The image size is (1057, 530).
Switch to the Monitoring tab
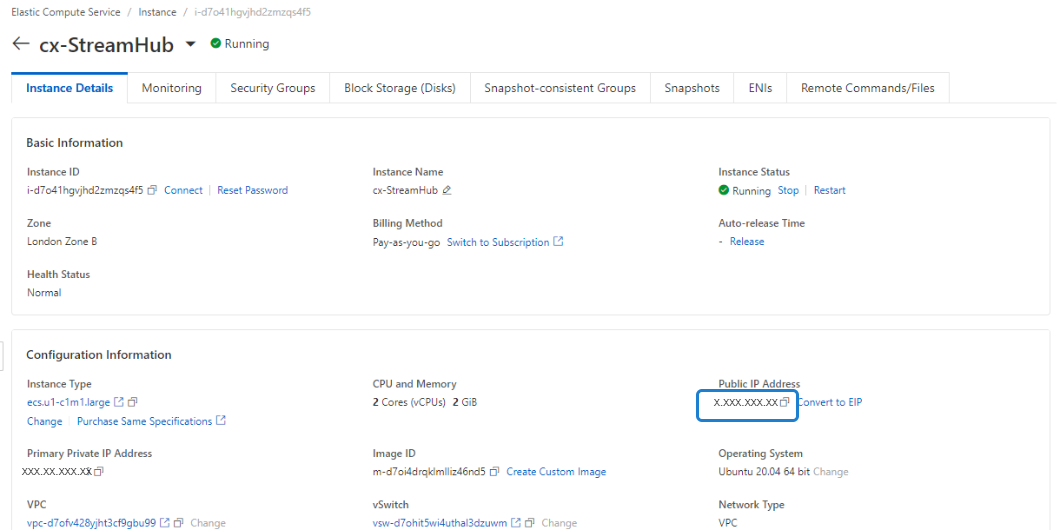(171, 88)
